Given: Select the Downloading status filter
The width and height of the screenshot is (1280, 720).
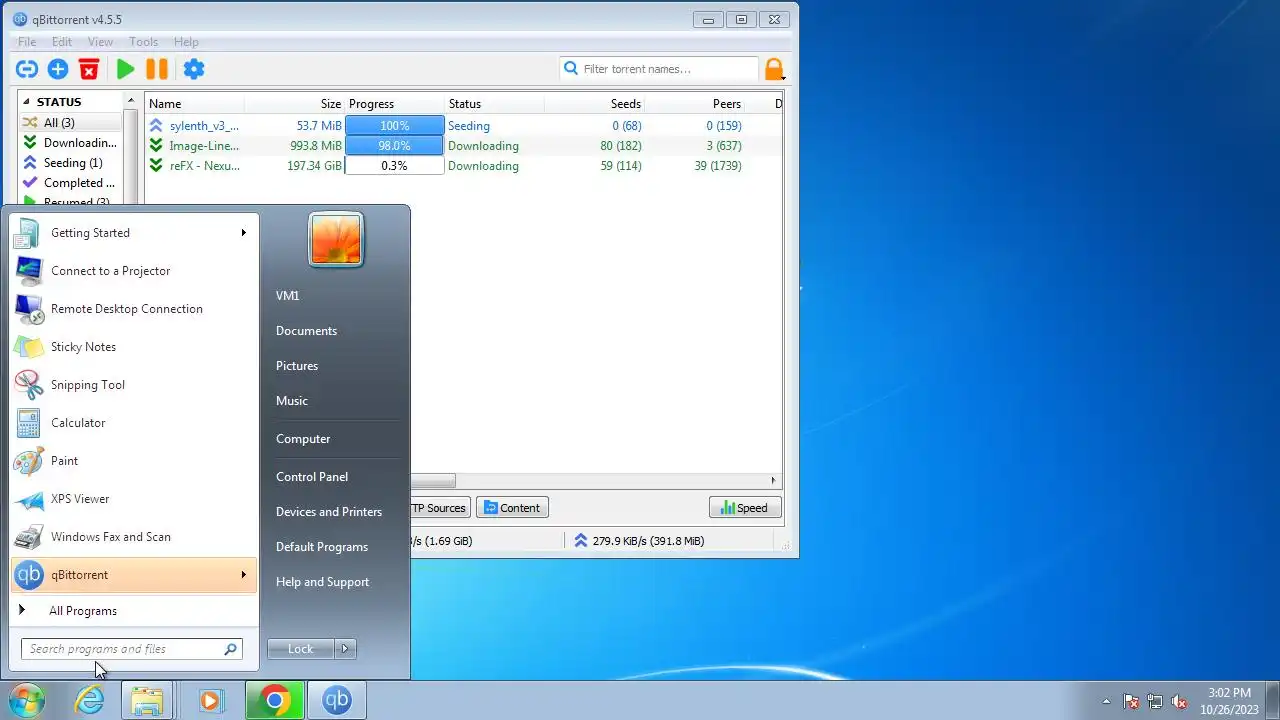Looking at the screenshot, I should tap(71, 143).
